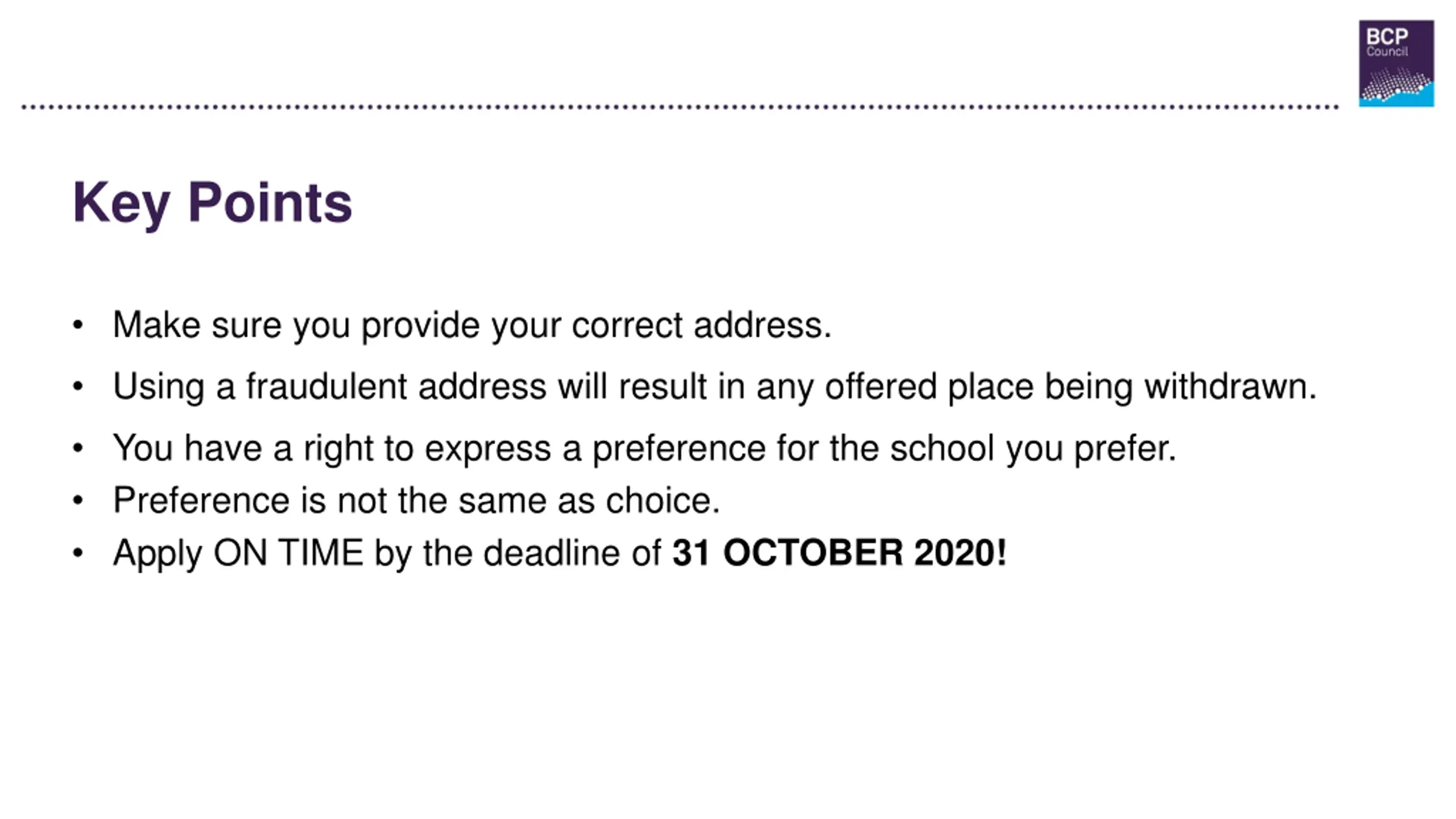The height and width of the screenshot is (819, 1456).
Task: Click the 'Using a fraudulent address' bullet text
Action: pos(715,387)
